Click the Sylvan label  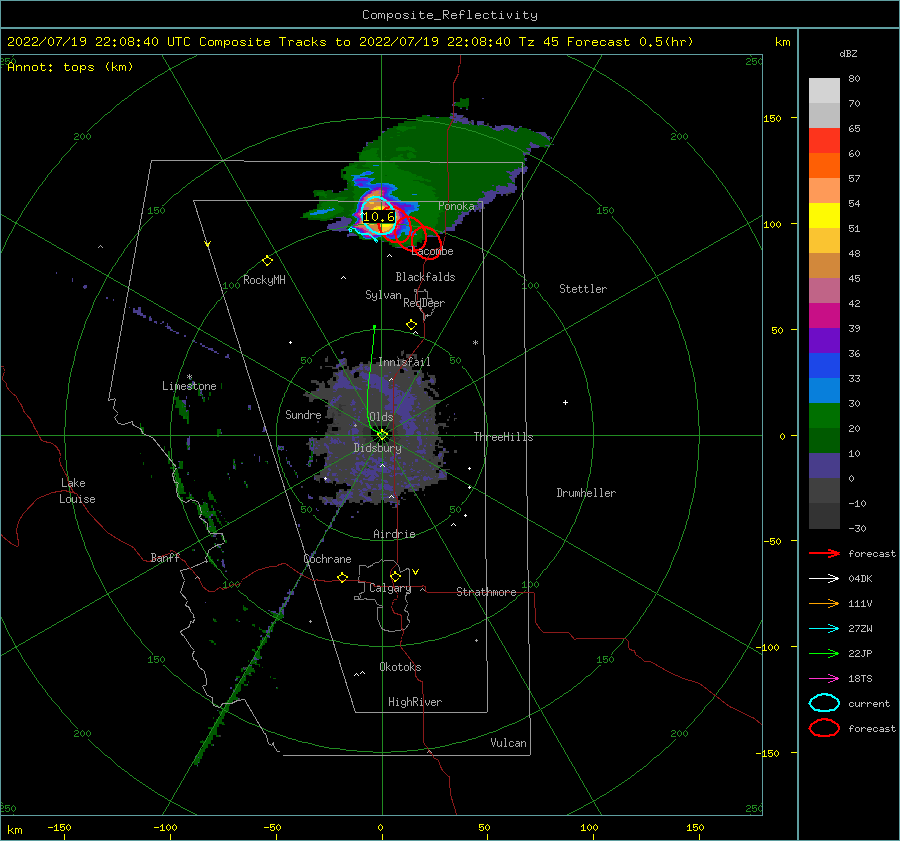(x=383, y=295)
